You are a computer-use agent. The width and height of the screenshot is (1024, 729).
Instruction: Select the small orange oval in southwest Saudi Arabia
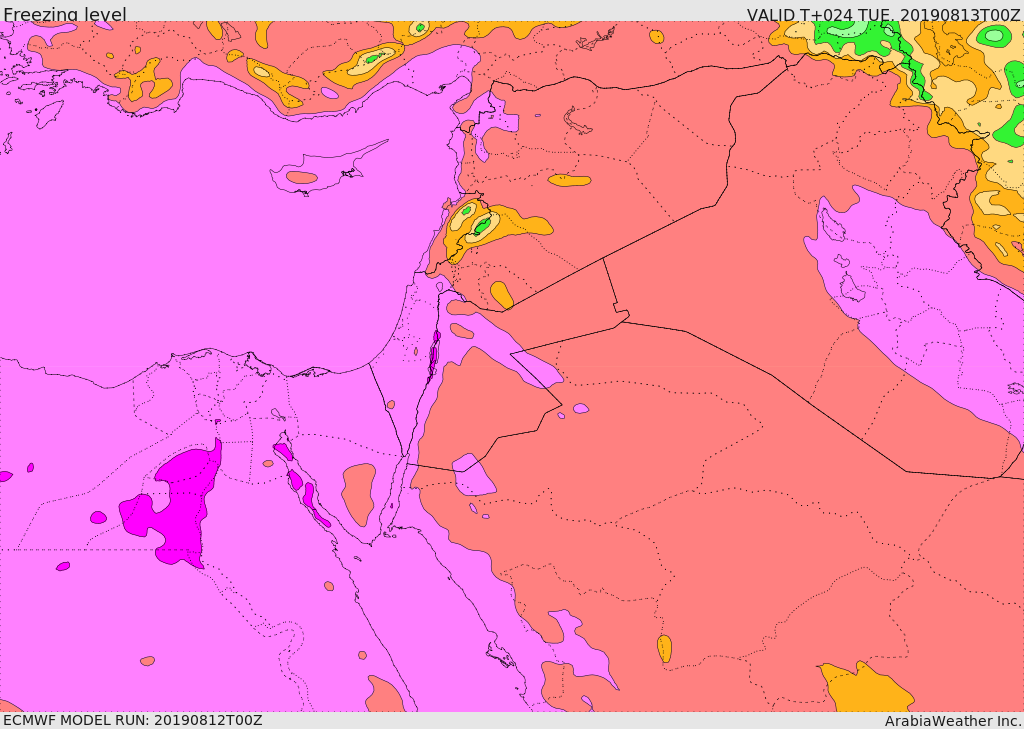(664, 649)
